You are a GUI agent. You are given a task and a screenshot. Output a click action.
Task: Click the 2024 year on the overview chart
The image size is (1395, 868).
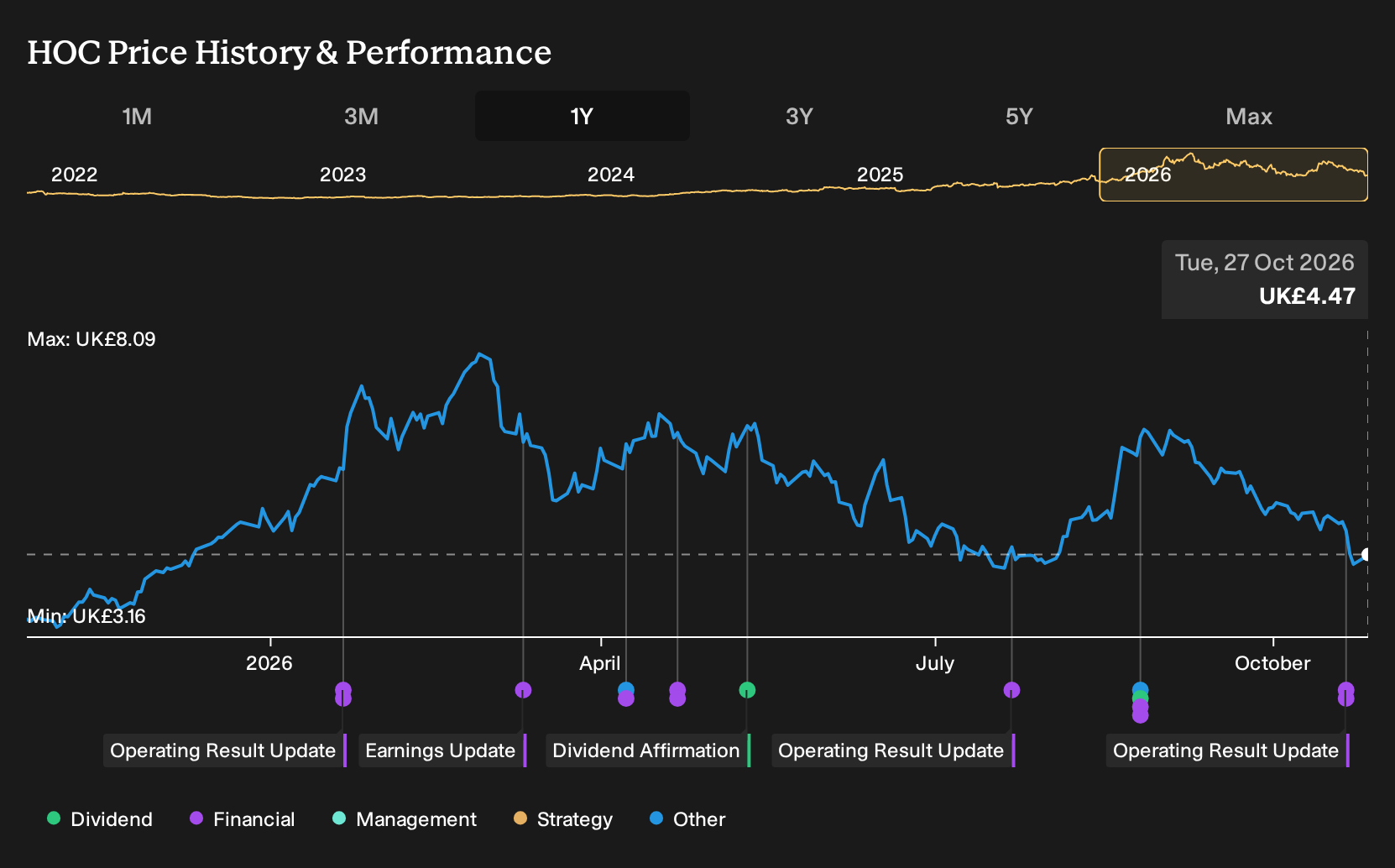coord(611,175)
